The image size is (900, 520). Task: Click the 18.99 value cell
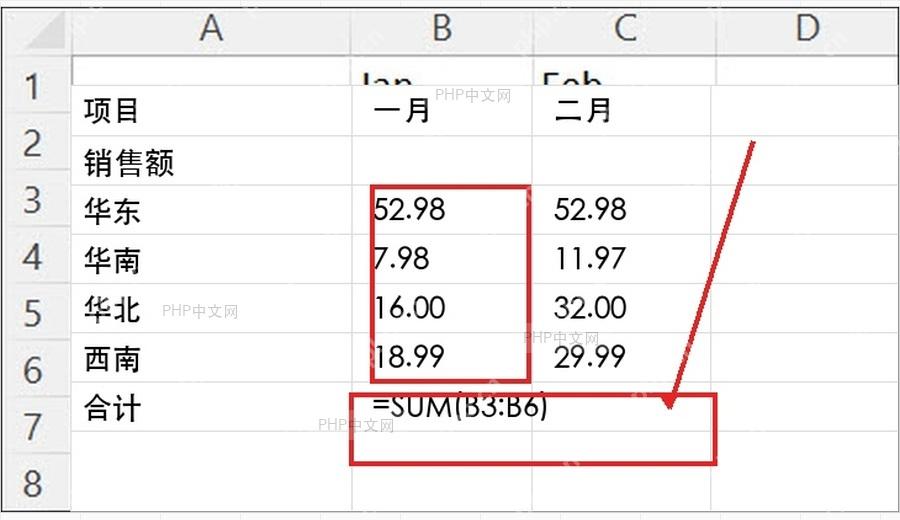(442, 358)
